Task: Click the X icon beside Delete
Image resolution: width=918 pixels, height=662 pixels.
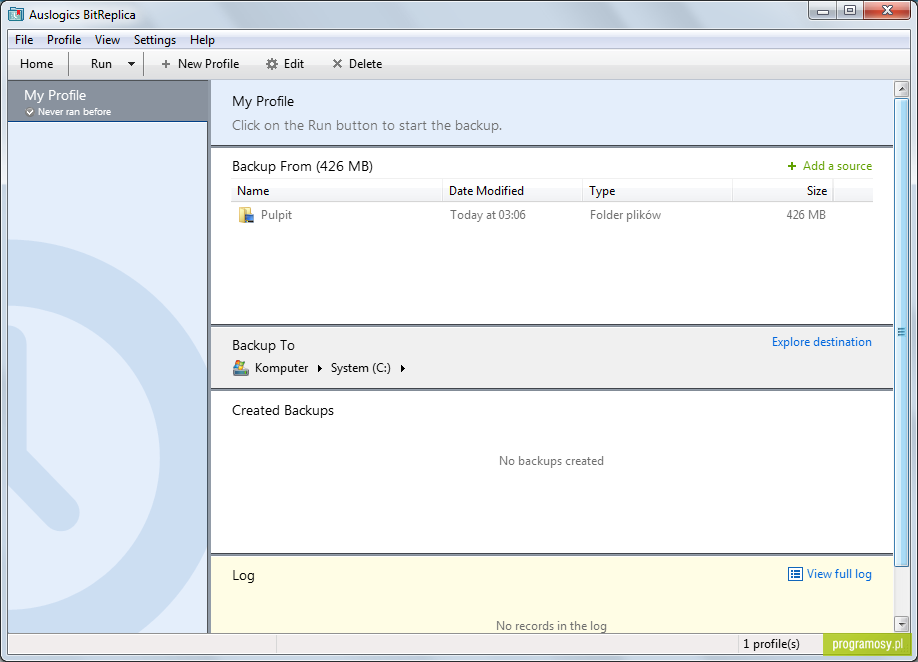Action: 337,64
